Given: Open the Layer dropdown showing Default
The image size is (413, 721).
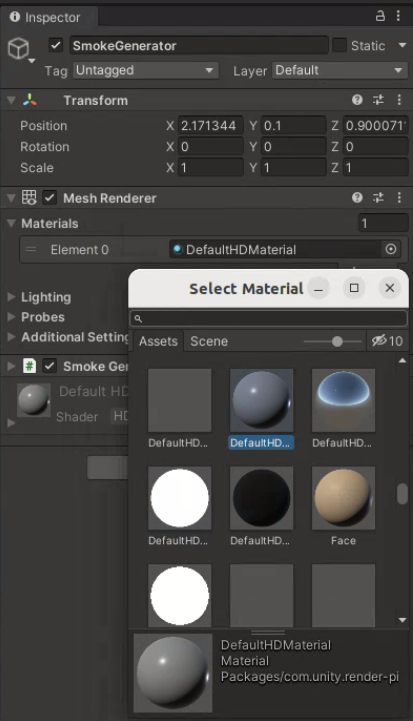Looking at the screenshot, I should coord(339,70).
